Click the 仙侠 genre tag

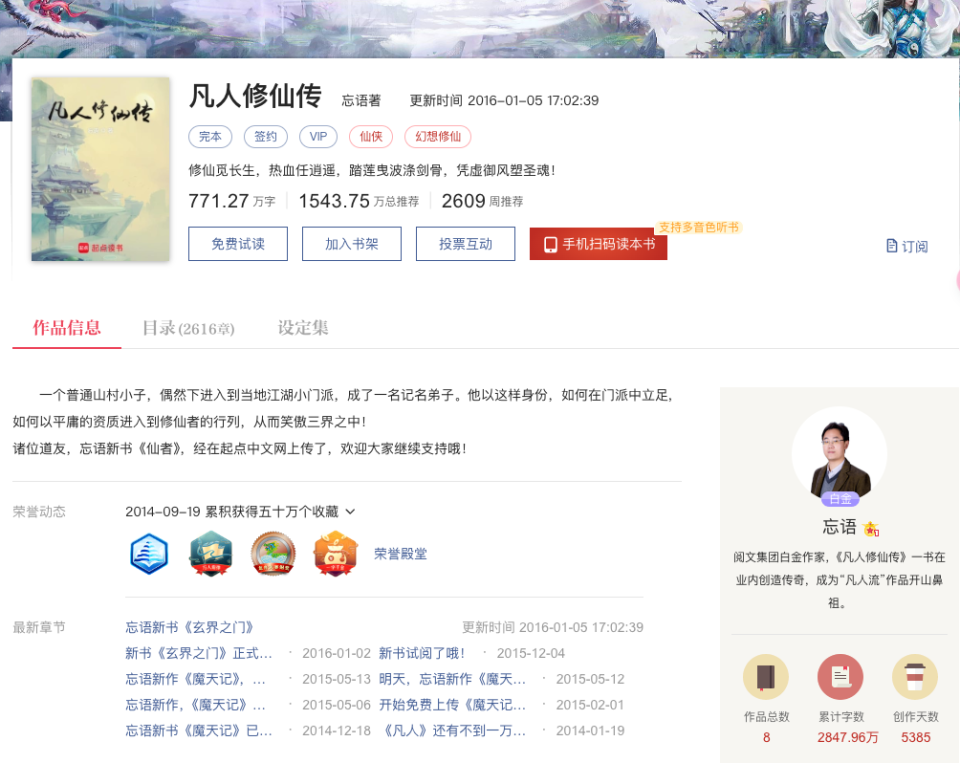click(370, 136)
